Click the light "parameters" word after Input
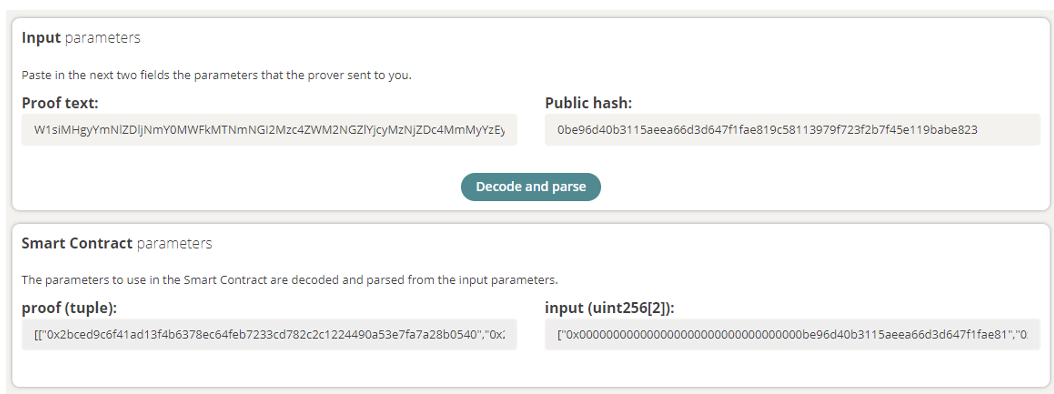 [103, 38]
